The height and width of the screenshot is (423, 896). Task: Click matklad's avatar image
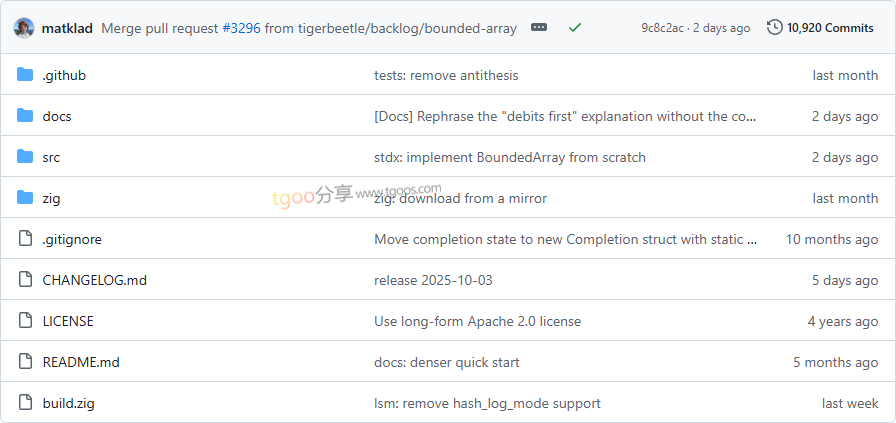[x=24, y=28]
